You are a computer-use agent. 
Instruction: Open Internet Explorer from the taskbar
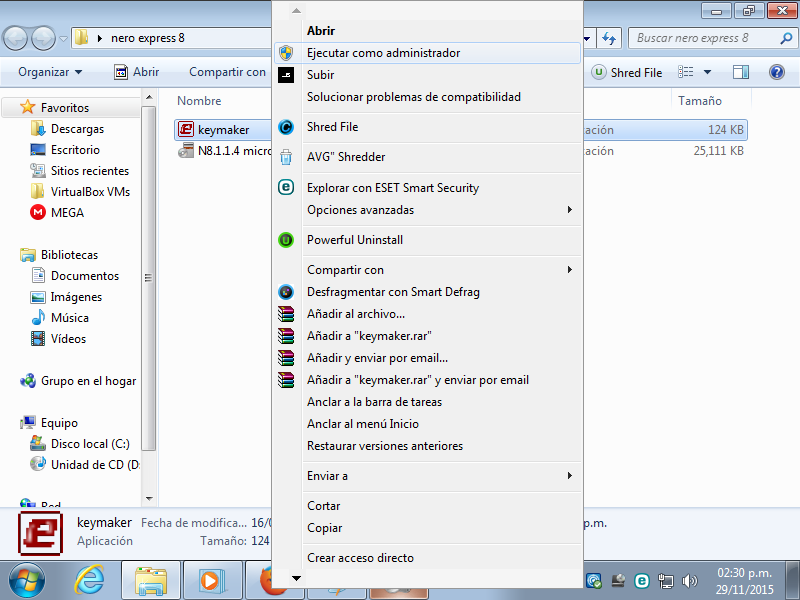point(90,580)
